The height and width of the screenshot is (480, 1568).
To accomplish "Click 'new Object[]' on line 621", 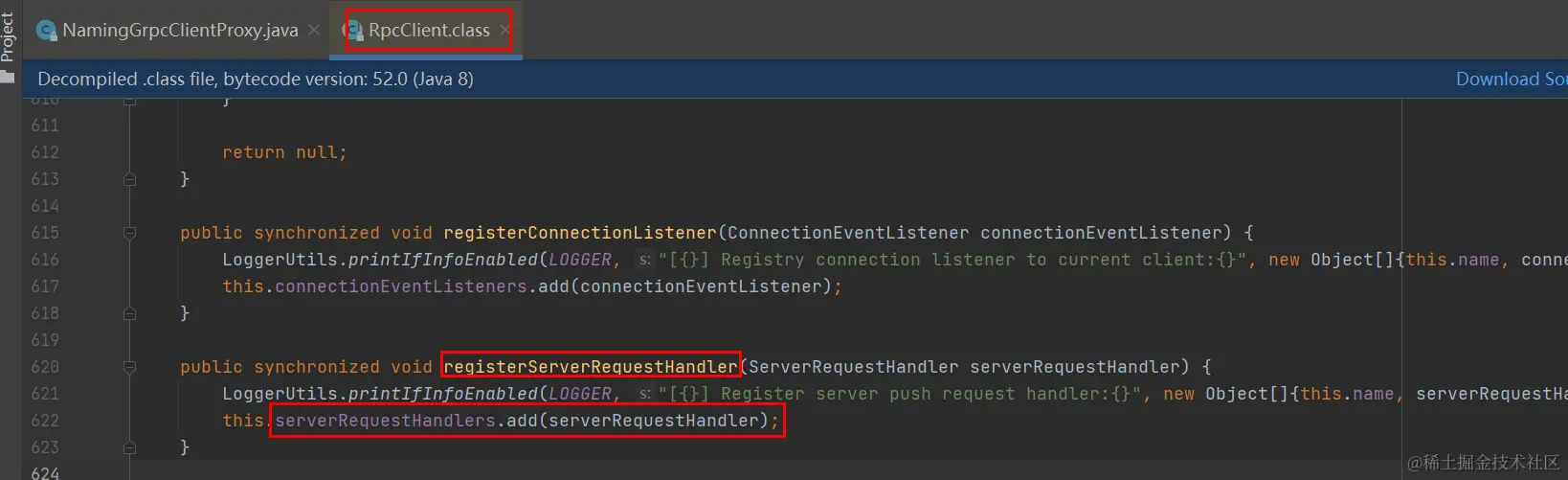I will [x=1226, y=394].
